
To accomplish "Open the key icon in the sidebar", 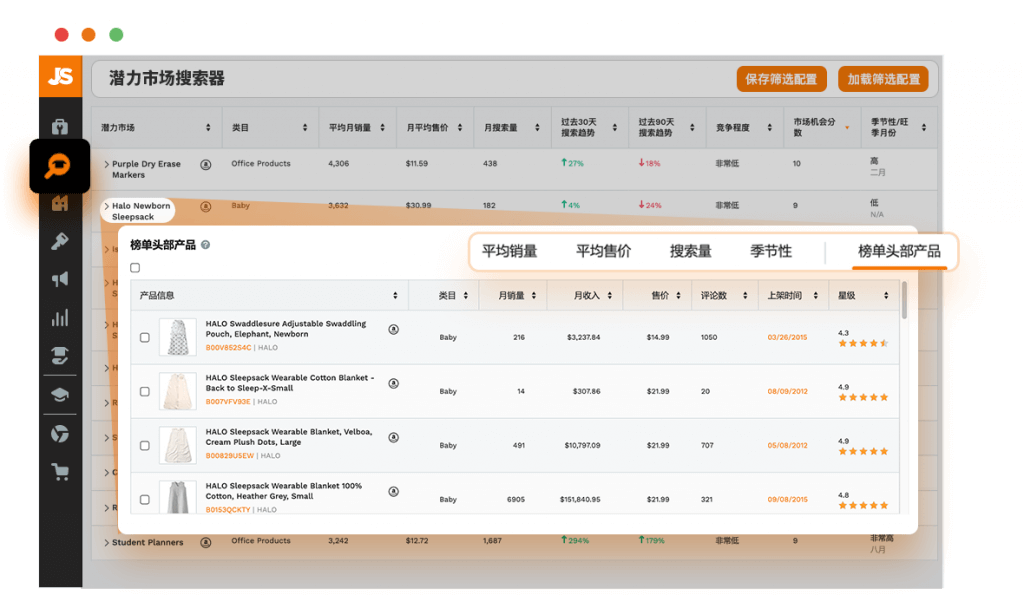I will [x=60, y=242].
